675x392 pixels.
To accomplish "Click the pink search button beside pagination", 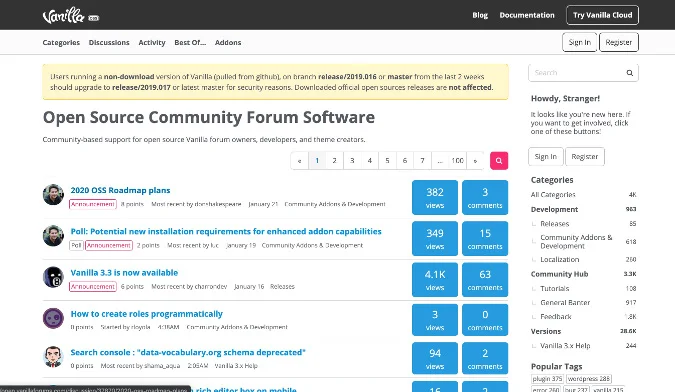I will click(x=499, y=161).
